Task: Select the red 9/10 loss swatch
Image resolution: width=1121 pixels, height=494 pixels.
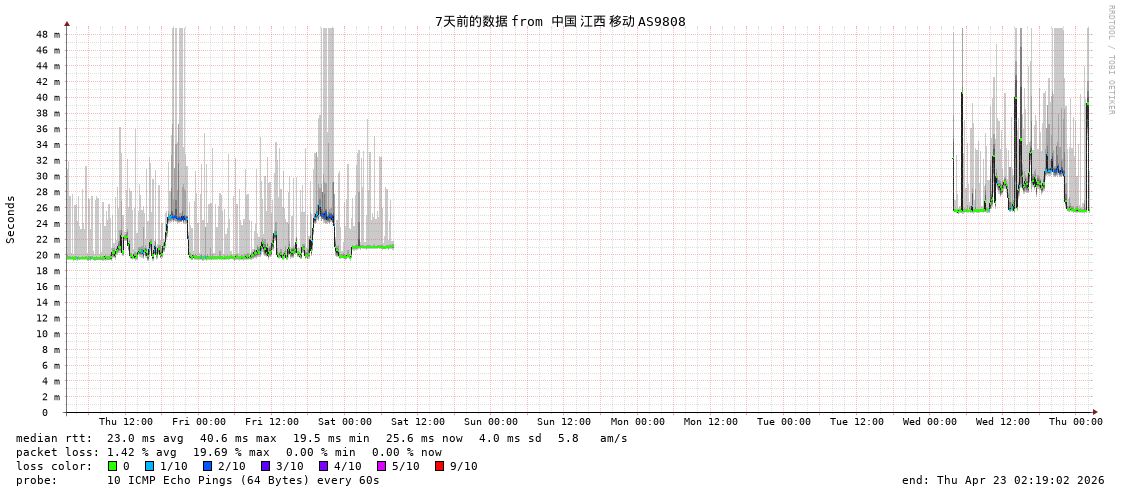Action: 439,466
